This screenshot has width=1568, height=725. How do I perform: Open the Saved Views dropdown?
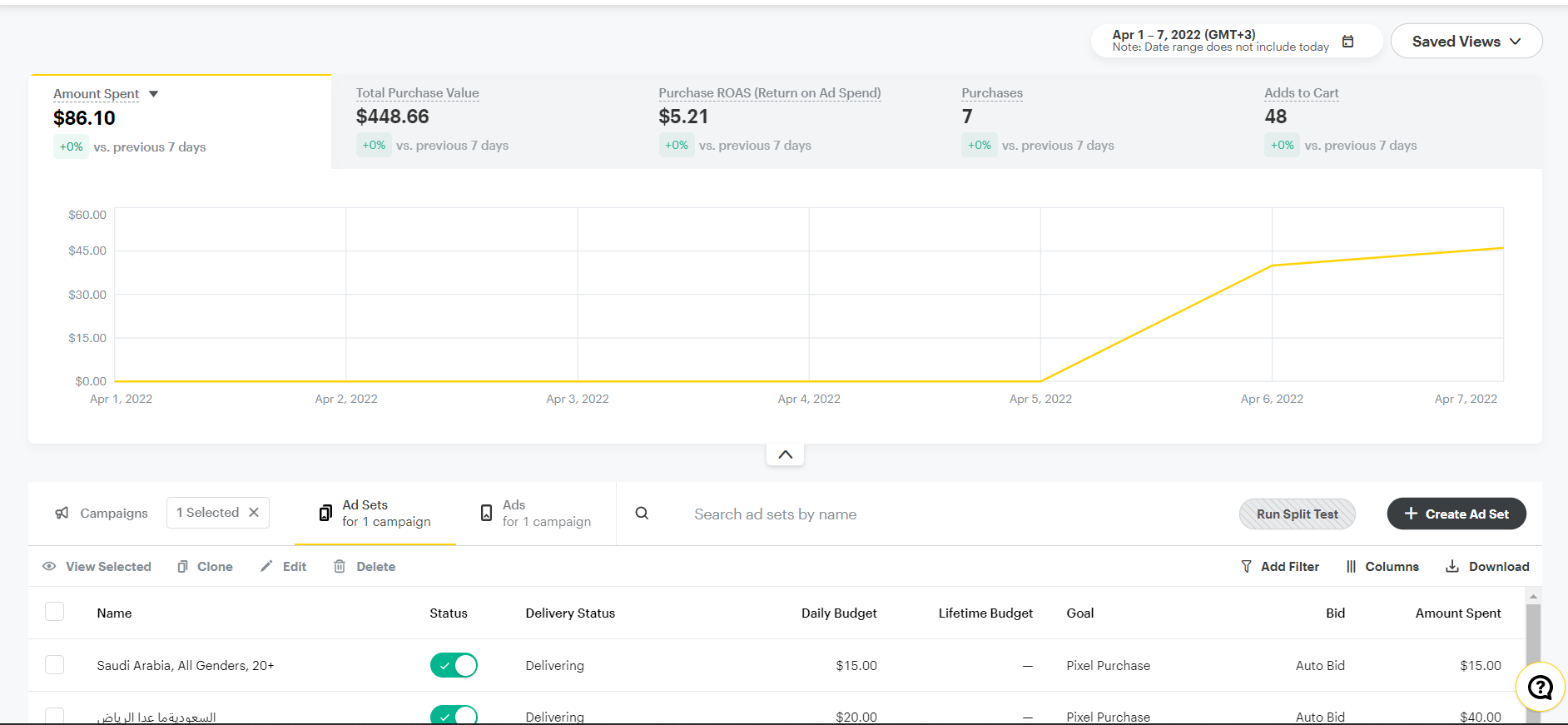point(1466,42)
